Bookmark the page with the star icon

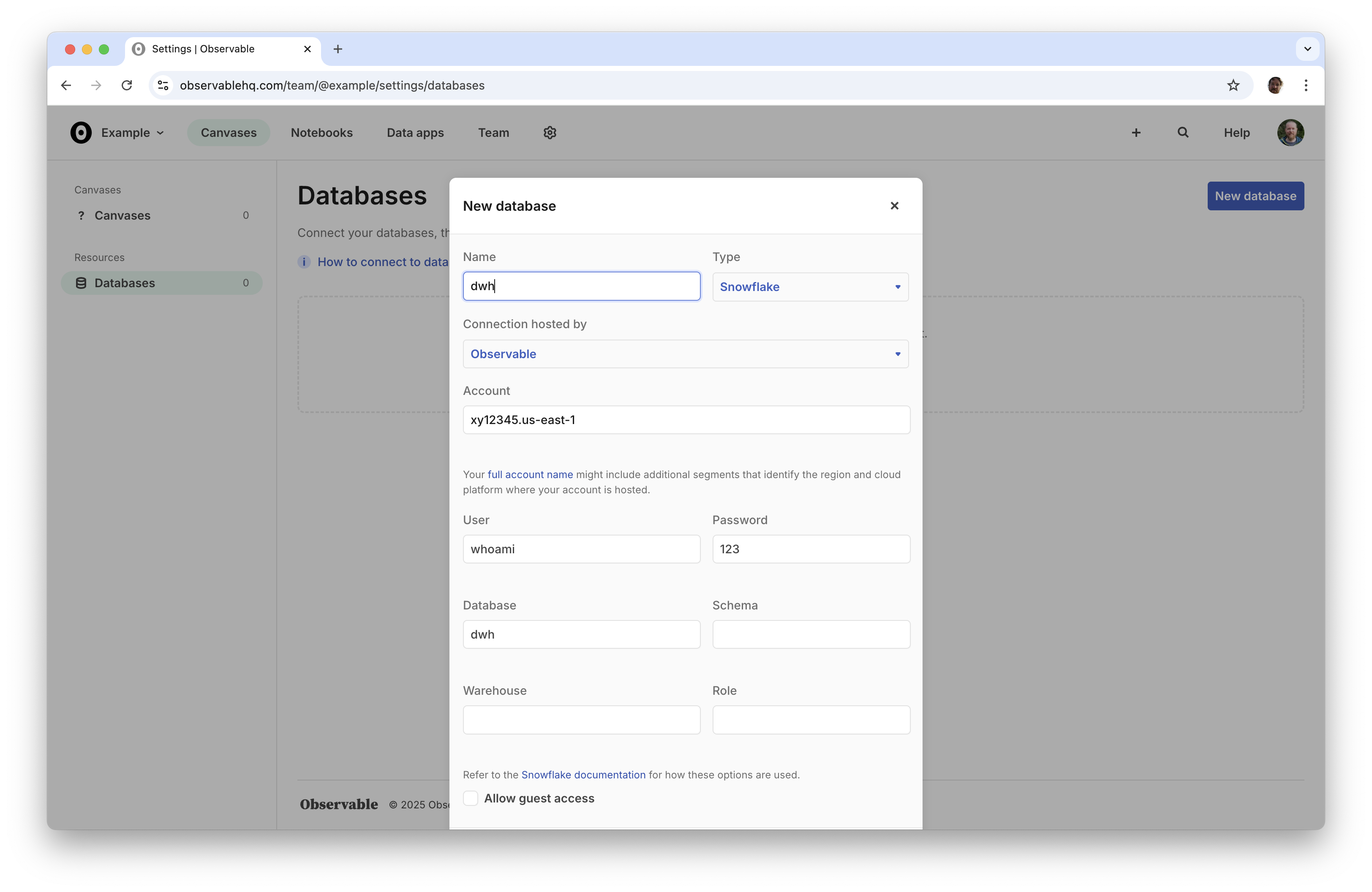pos(1233,85)
